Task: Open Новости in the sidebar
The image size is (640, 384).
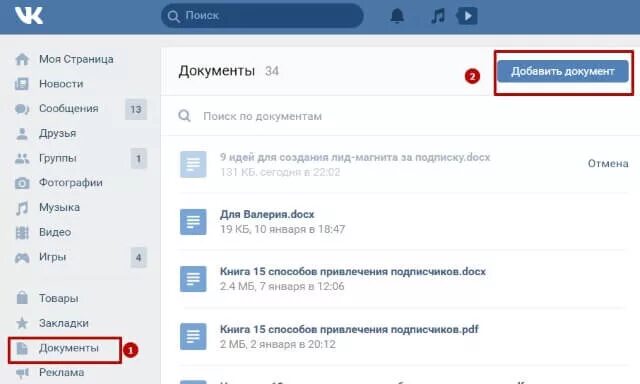Action: pyautogui.click(x=61, y=84)
